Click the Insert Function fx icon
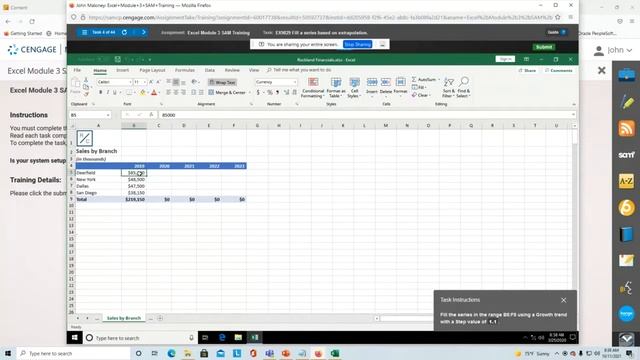The height and width of the screenshot is (360, 640). pyautogui.click(x=151, y=115)
